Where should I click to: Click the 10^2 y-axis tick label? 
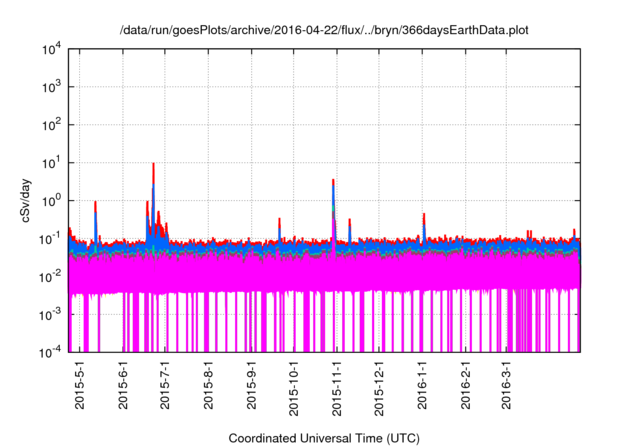pyautogui.click(x=52, y=125)
